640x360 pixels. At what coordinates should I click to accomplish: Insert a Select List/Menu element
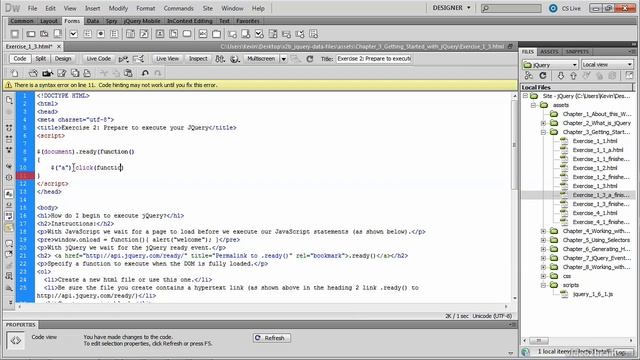(130, 34)
